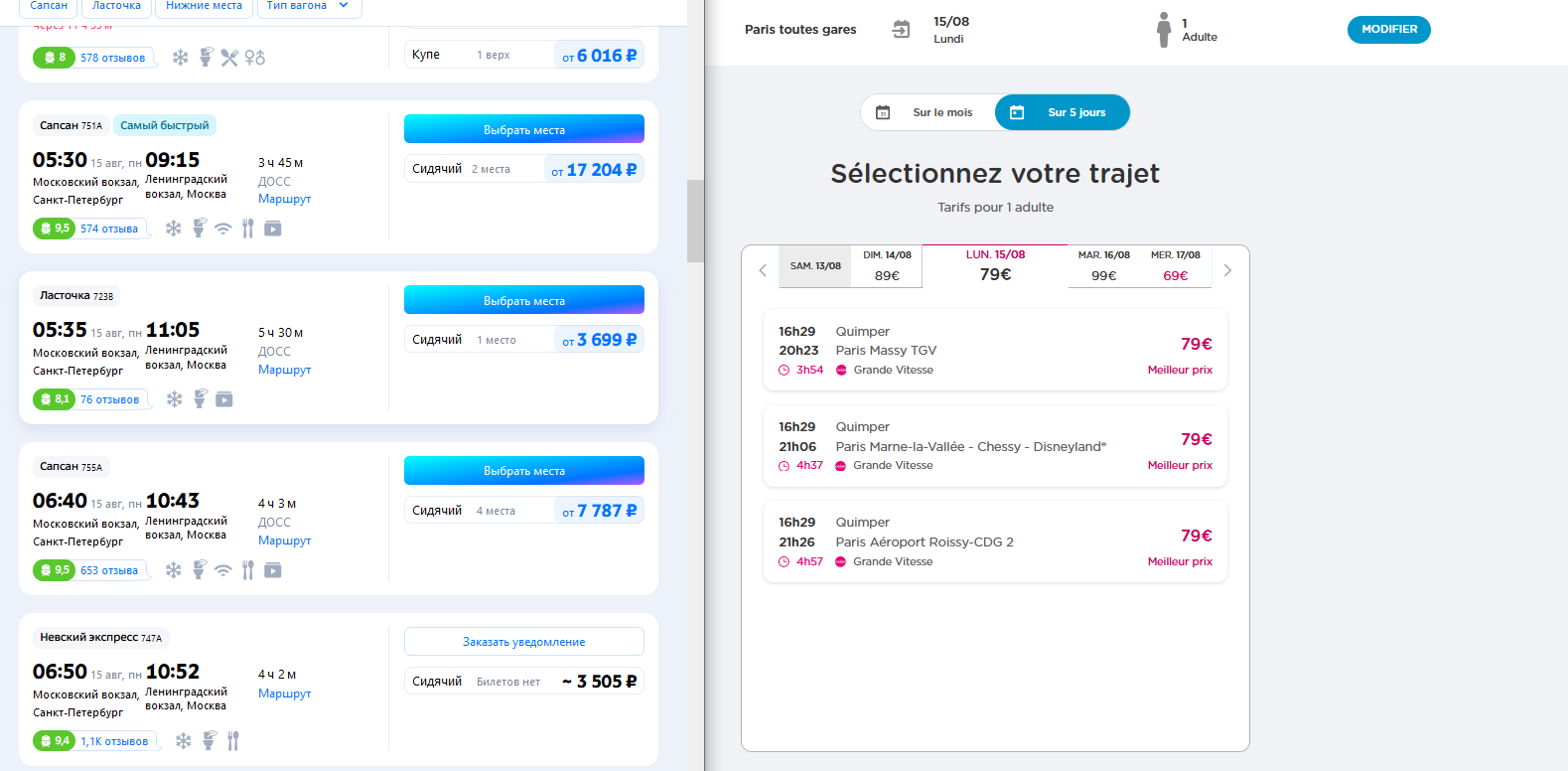Click the restaurant fork-knife icon on Невский экспресс
Viewport: 1568px width, 771px height.
pos(232,741)
